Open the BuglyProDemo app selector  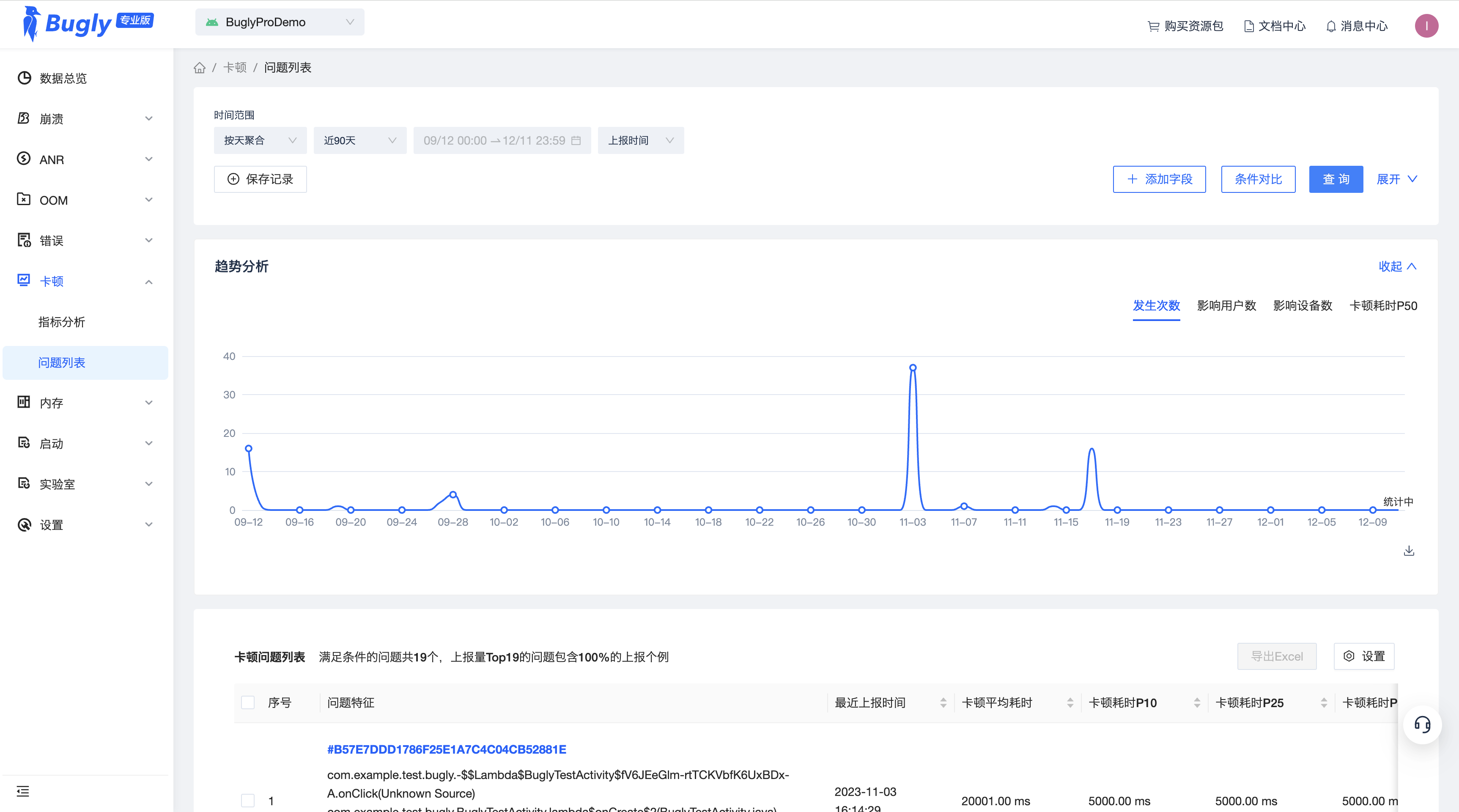[x=280, y=22]
